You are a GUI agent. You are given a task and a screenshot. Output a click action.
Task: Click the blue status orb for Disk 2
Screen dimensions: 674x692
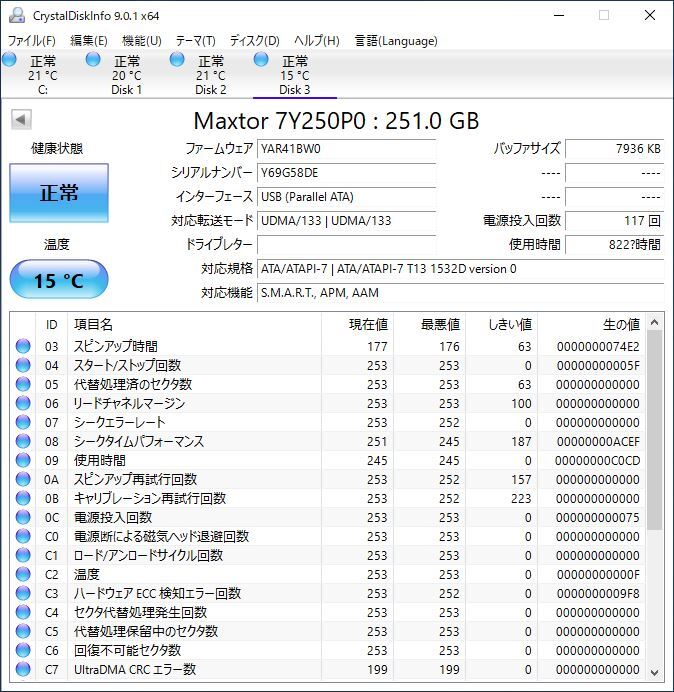coord(177,60)
